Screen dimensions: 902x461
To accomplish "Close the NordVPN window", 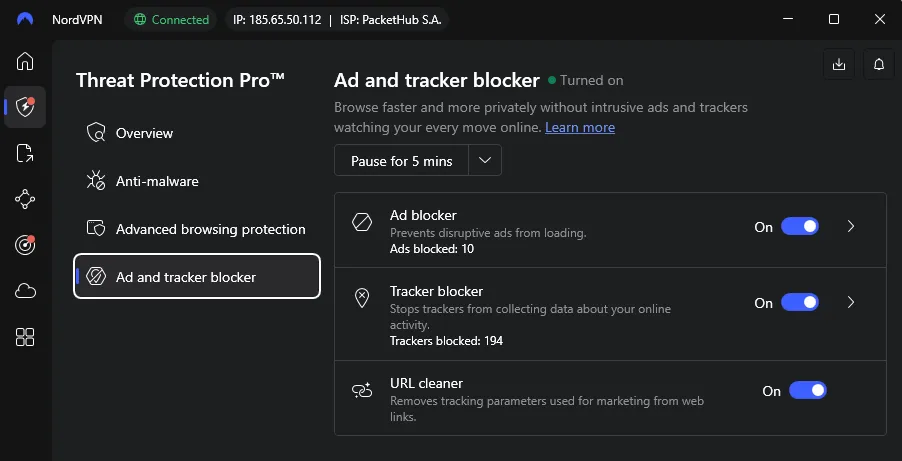I will coord(880,19).
